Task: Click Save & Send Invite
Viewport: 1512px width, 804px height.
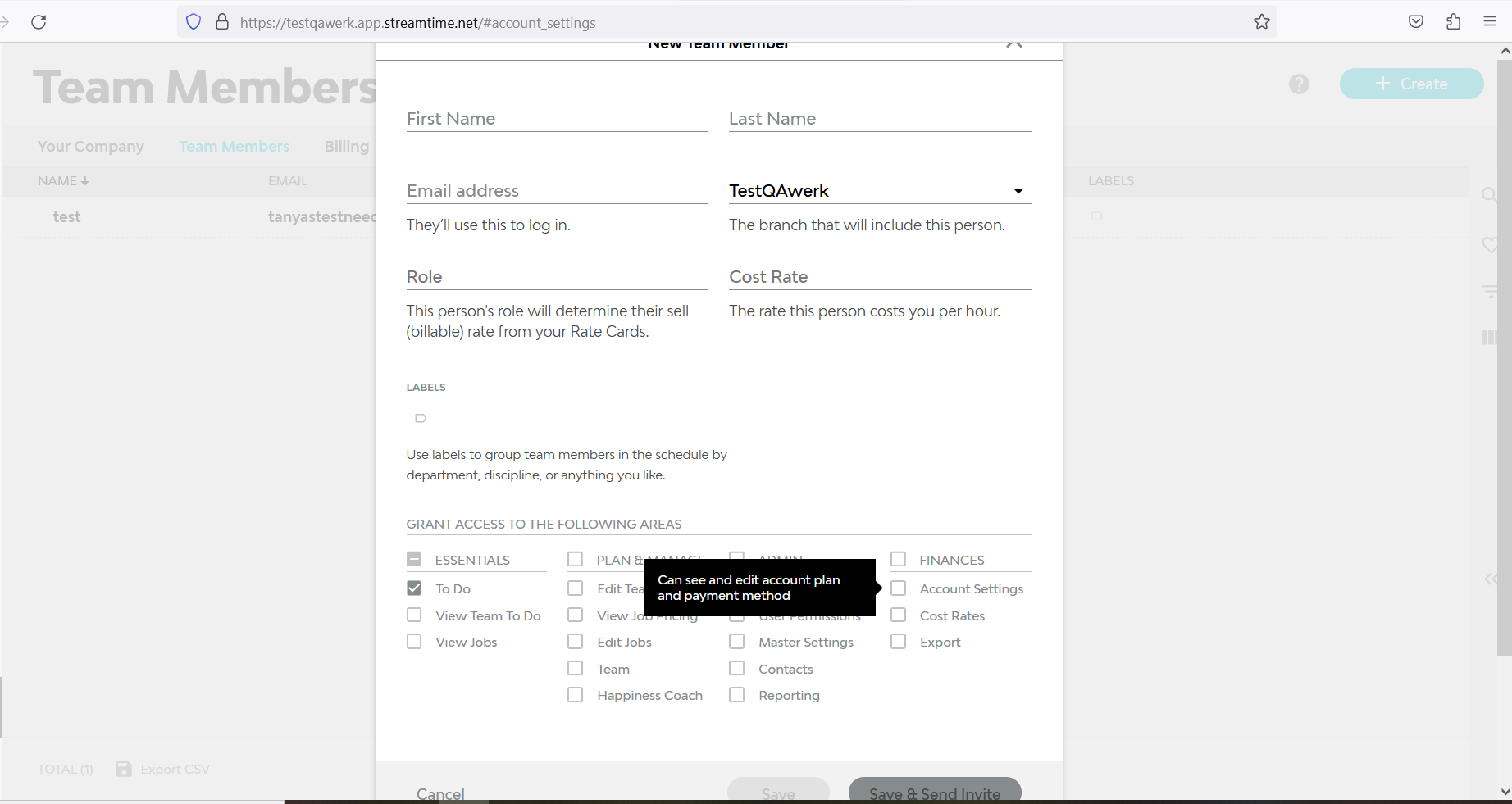Action: click(935, 790)
